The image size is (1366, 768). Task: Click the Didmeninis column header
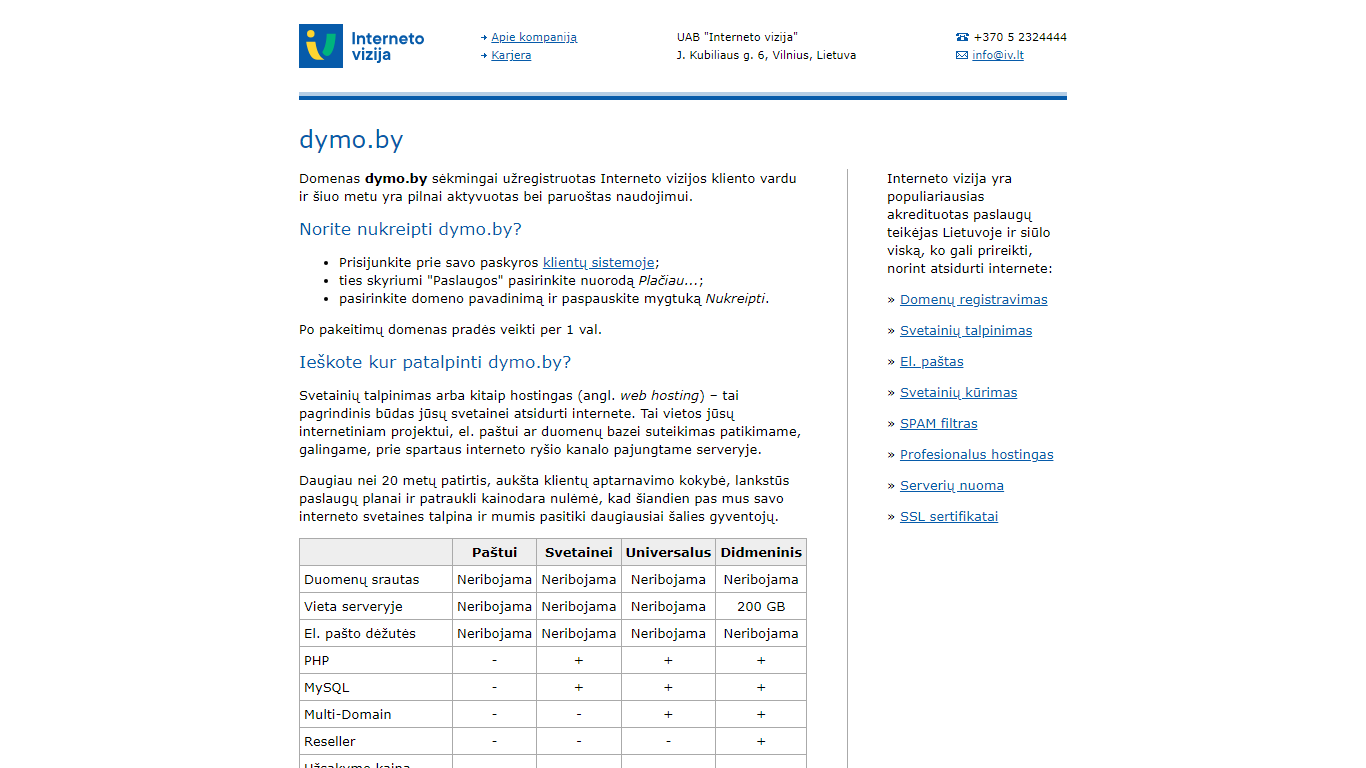pos(761,552)
